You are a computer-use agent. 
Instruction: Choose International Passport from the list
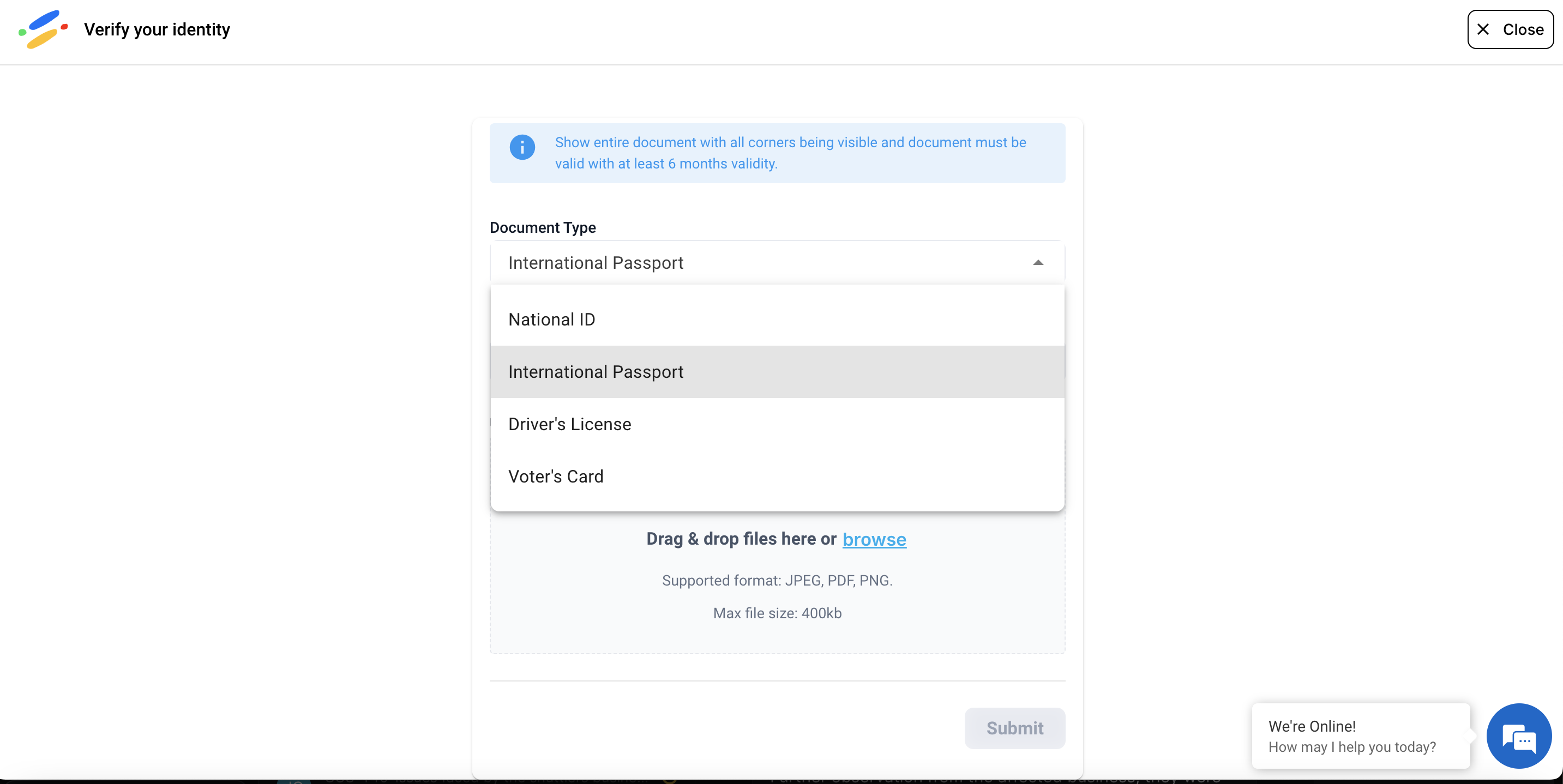coord(777,371)
